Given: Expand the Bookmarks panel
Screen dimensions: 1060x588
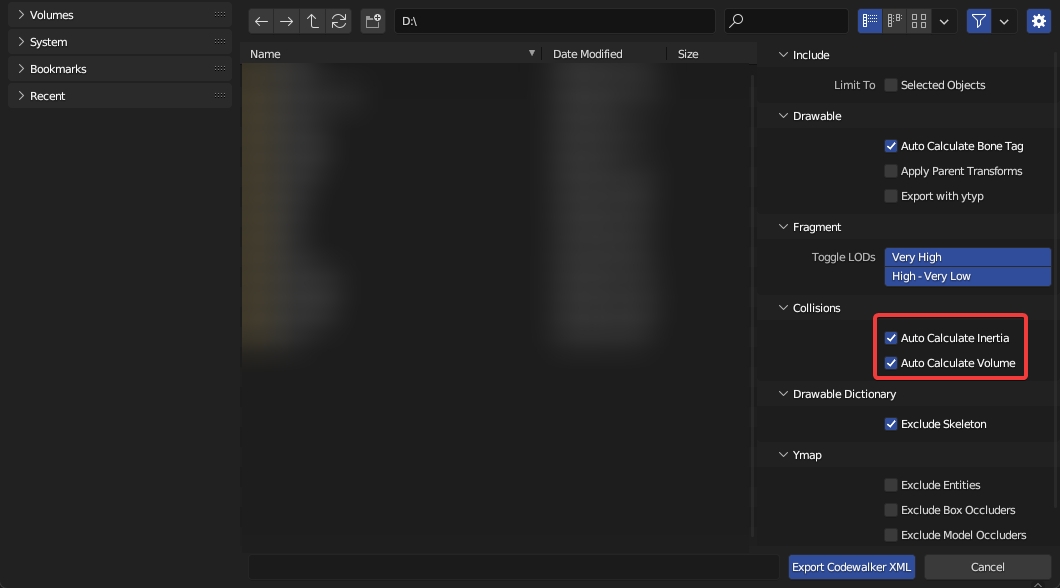Looking at the screenshot, I should point(21,69).
